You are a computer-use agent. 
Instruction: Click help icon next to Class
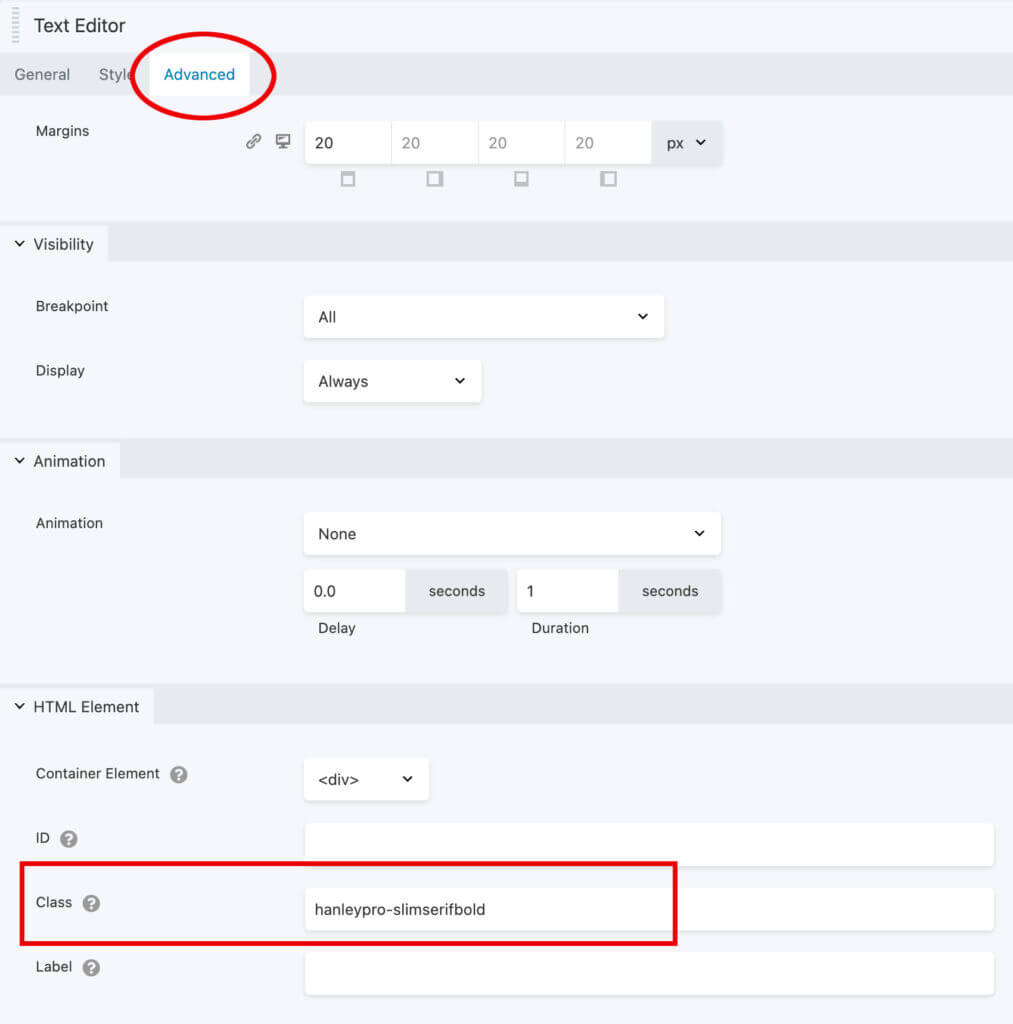[x=91, y=903]
